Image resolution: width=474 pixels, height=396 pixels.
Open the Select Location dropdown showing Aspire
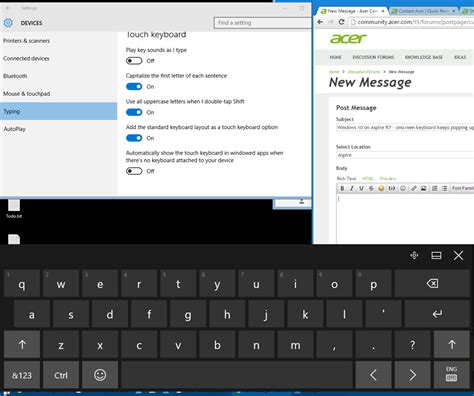405,155
